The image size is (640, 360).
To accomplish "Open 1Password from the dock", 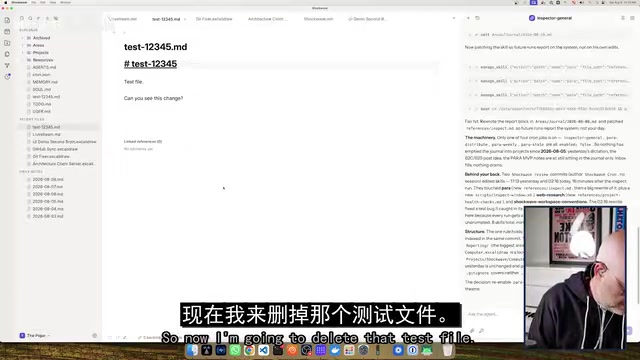I will 413,350.
